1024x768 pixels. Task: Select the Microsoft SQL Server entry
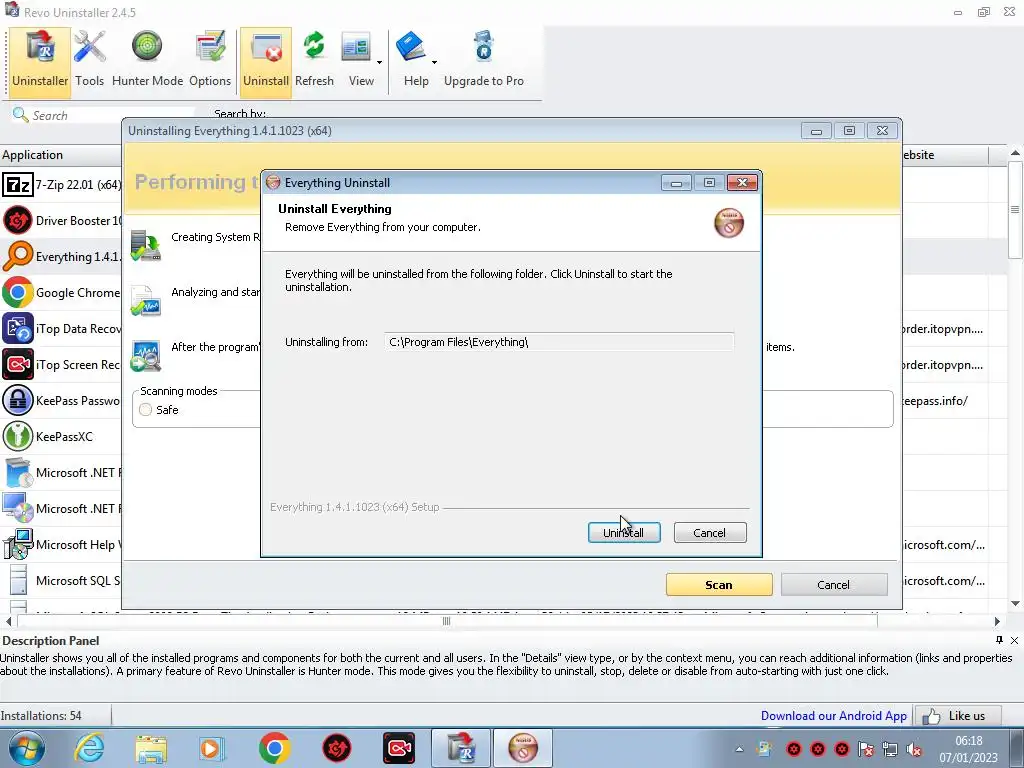[x=61, y=581]
